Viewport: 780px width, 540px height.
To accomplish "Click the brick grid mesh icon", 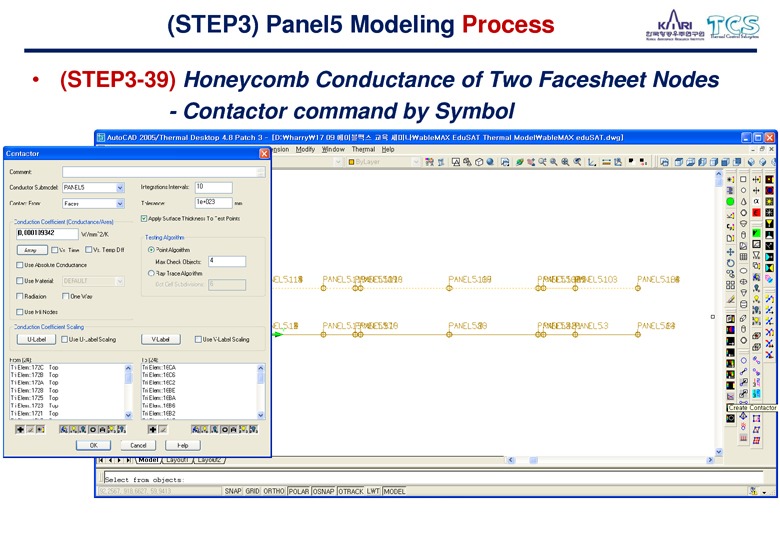I will point(743,257).
